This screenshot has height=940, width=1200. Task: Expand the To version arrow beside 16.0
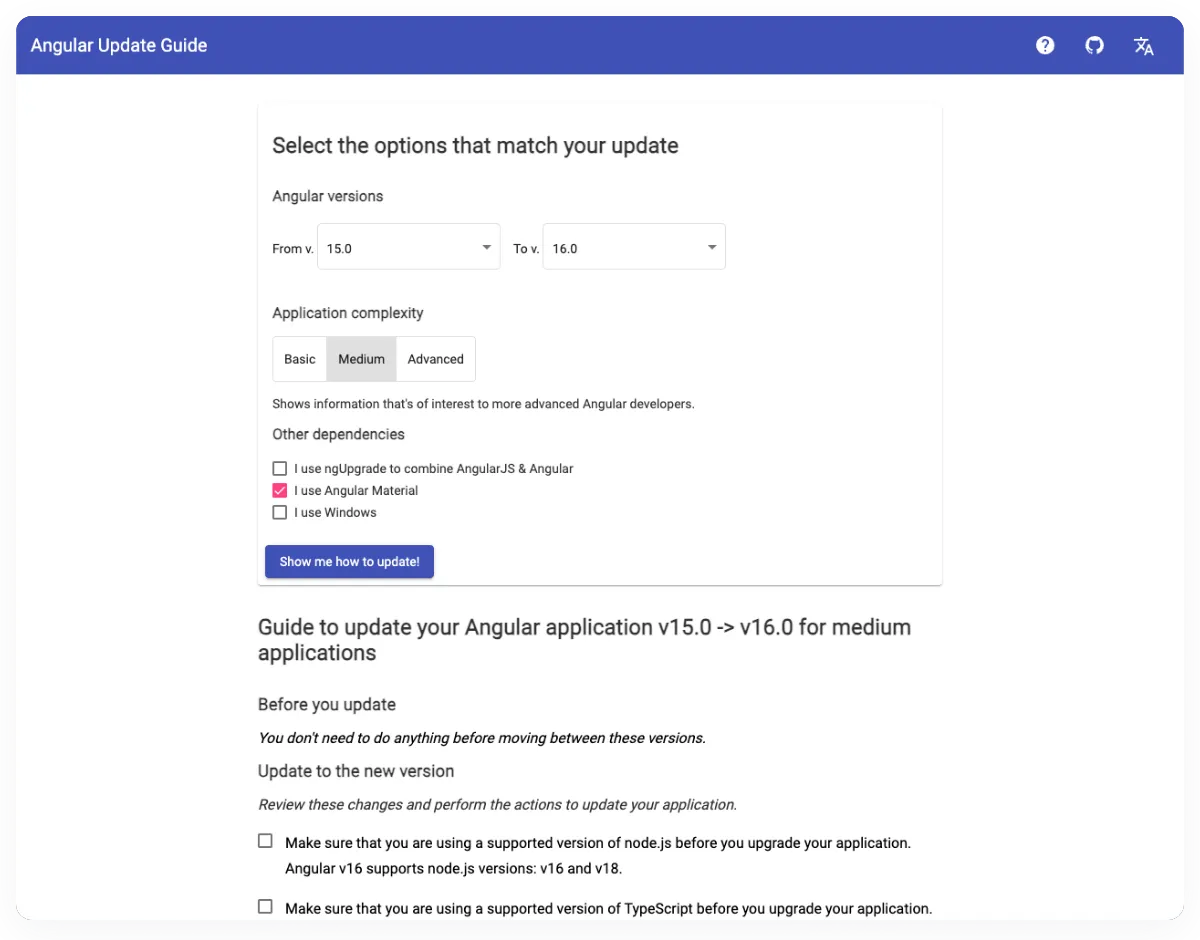coord(712,247)
